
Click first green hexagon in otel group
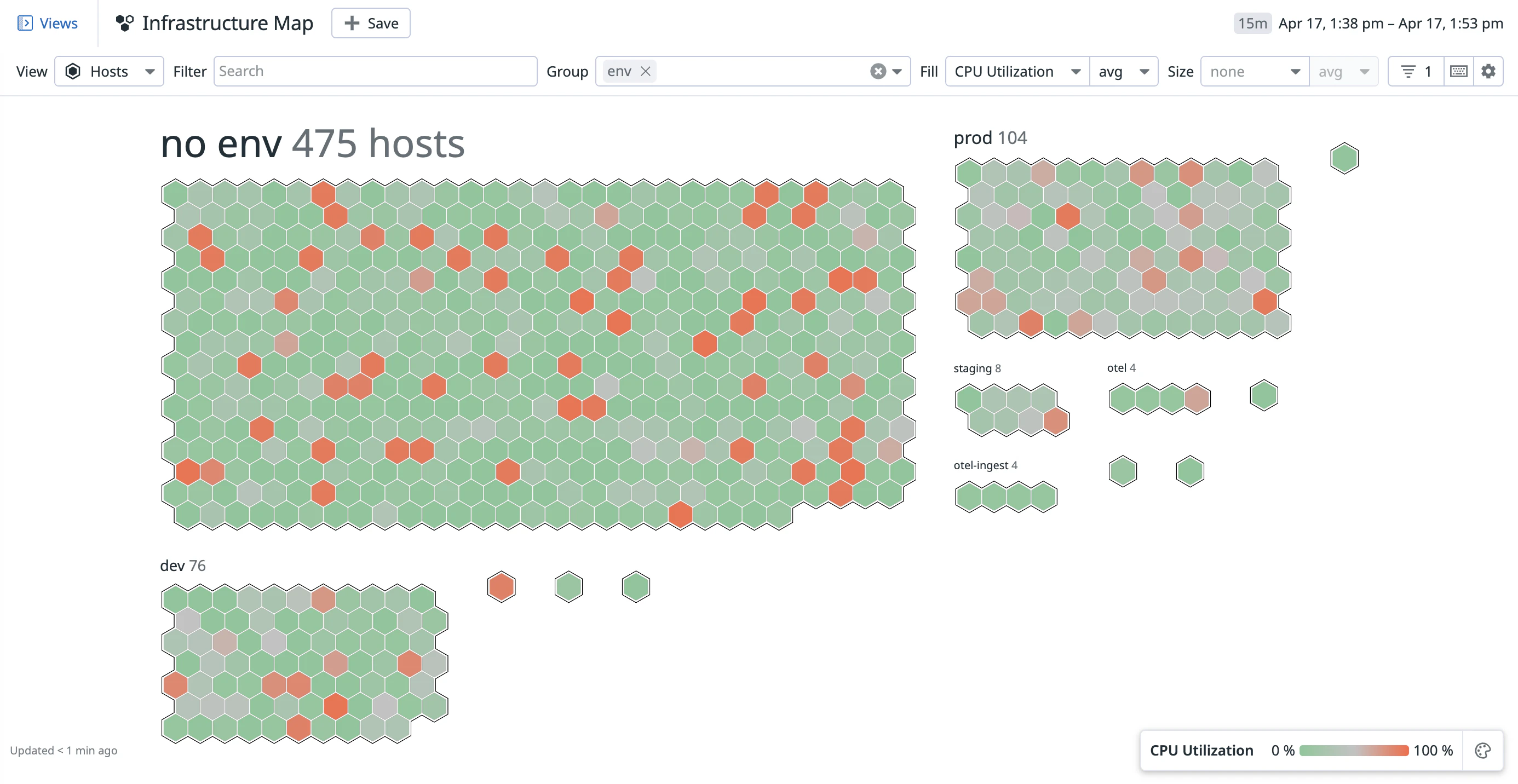tap(1123, 399)
